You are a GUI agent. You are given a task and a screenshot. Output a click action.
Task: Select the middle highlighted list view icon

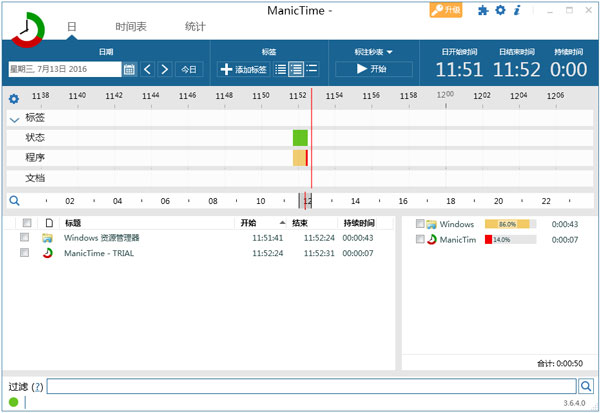[296, 69]
